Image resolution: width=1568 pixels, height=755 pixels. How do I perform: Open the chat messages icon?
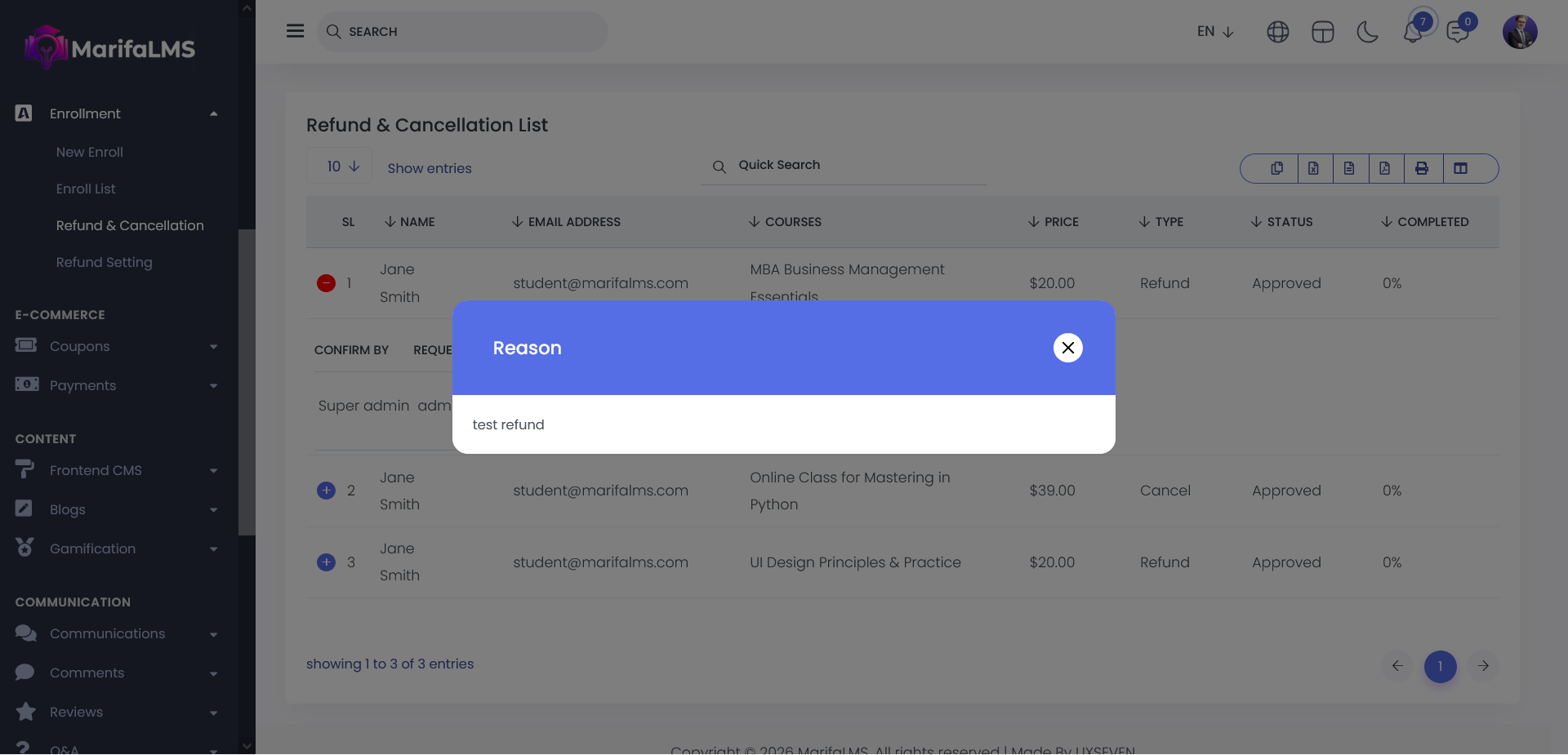tap(1457, 33)
